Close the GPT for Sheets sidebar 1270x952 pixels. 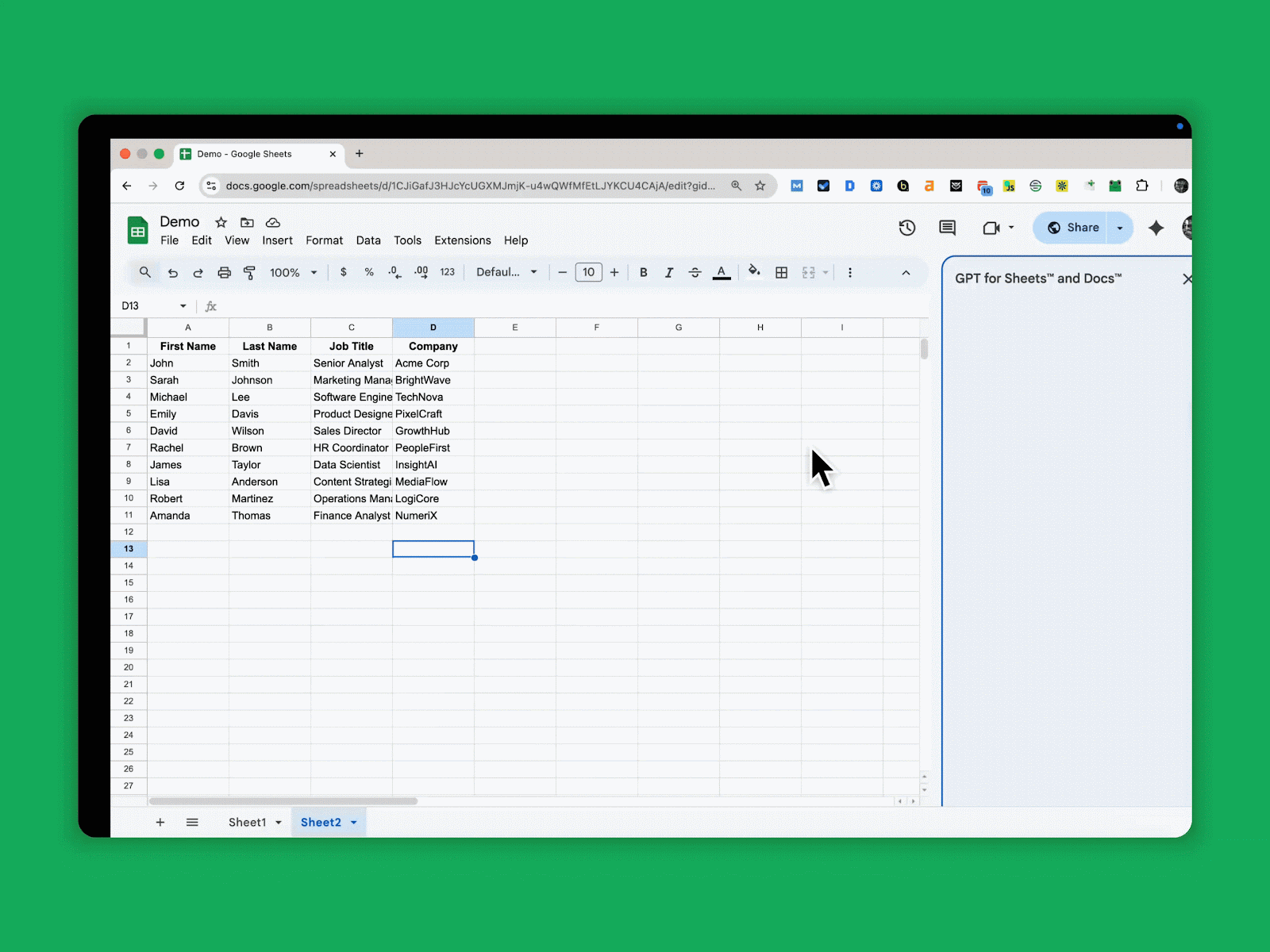coord(1187,278)
